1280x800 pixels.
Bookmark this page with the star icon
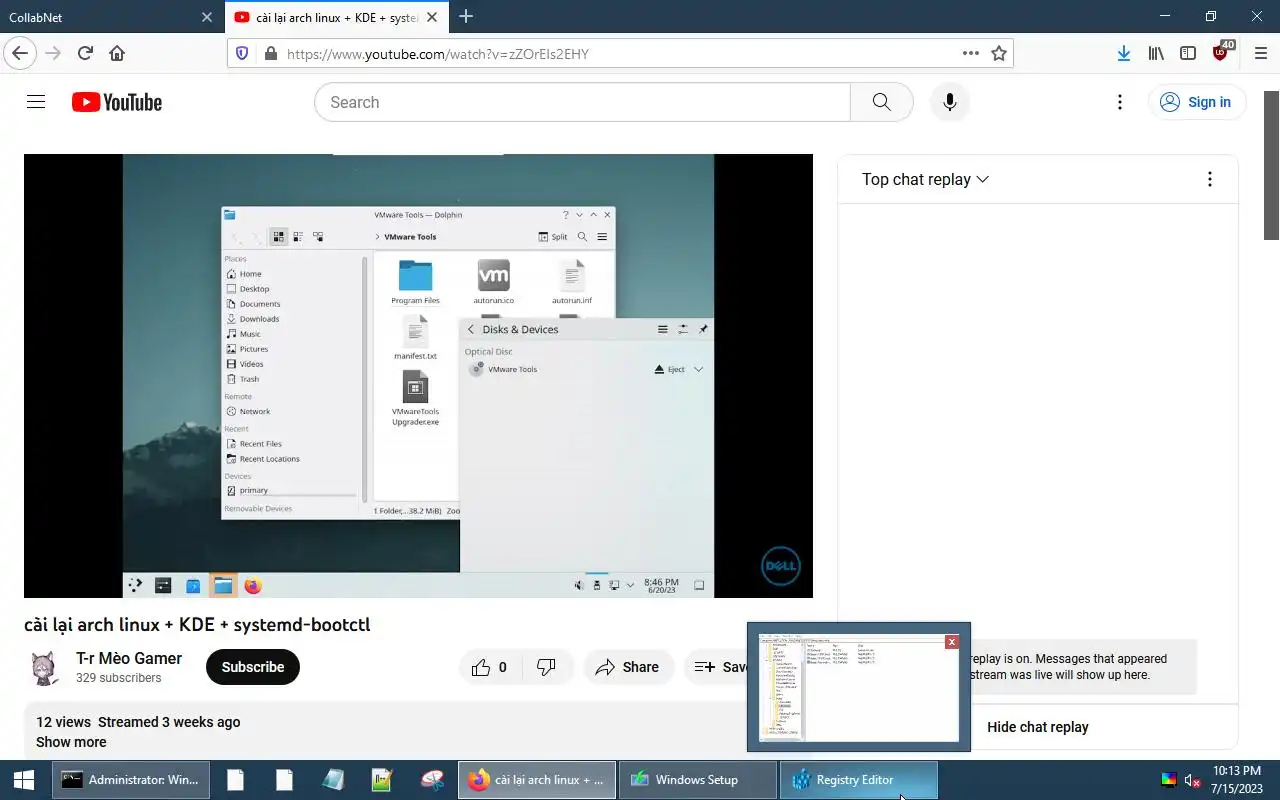click(x=998, y=54)
